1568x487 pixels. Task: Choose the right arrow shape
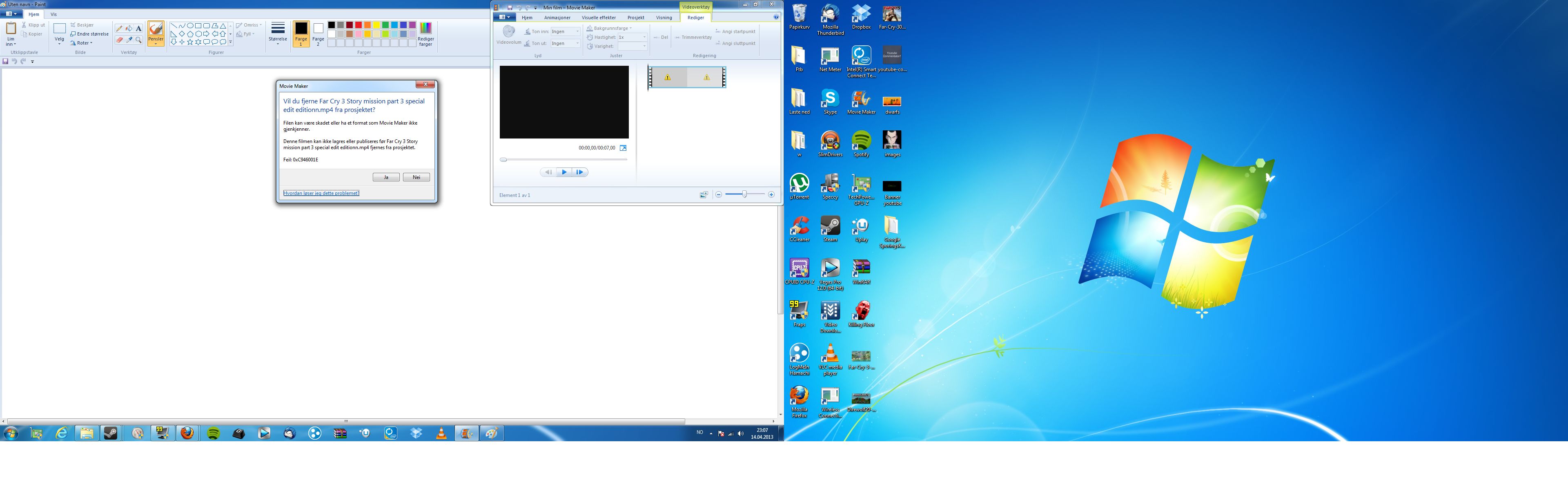coord(206,34)
